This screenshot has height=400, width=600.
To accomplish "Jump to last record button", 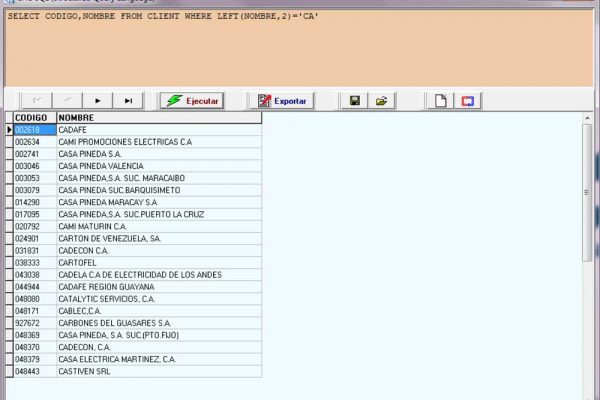I will (128, 101).
